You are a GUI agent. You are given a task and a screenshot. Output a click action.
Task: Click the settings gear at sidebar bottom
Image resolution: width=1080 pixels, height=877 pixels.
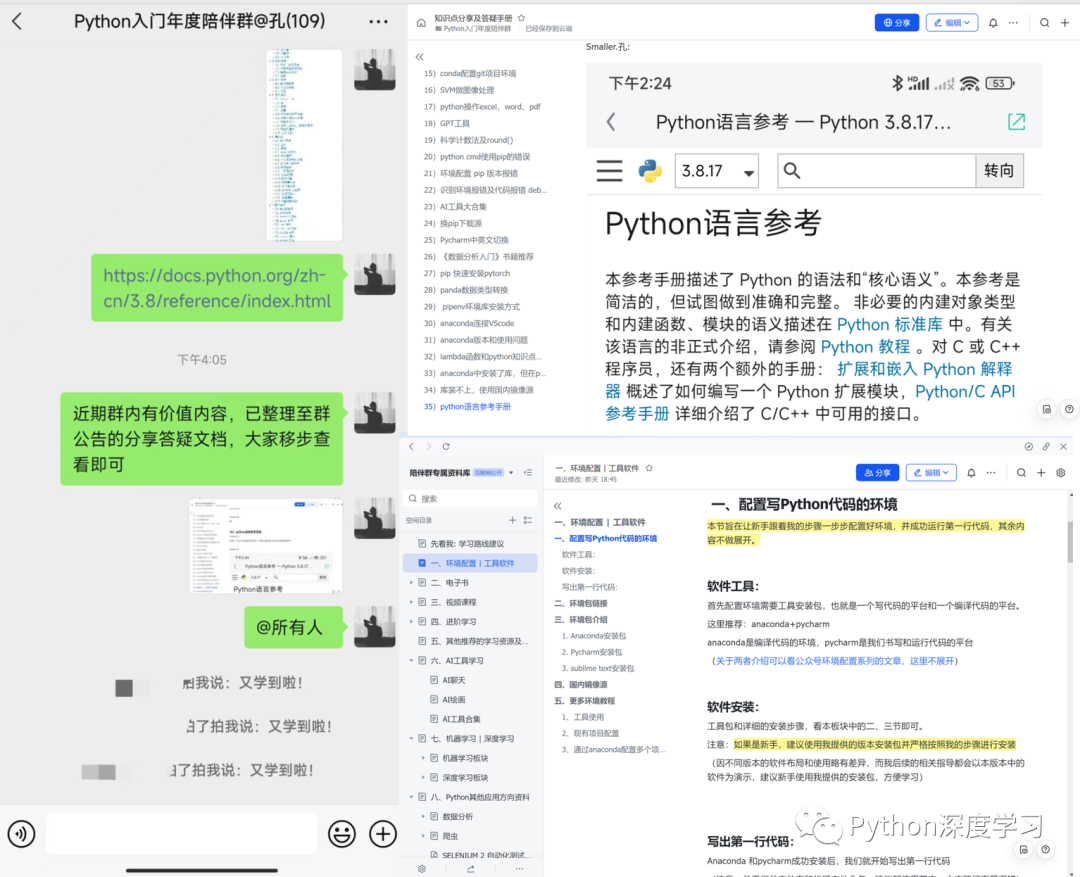pyautogui.click(x=422, y=869)
